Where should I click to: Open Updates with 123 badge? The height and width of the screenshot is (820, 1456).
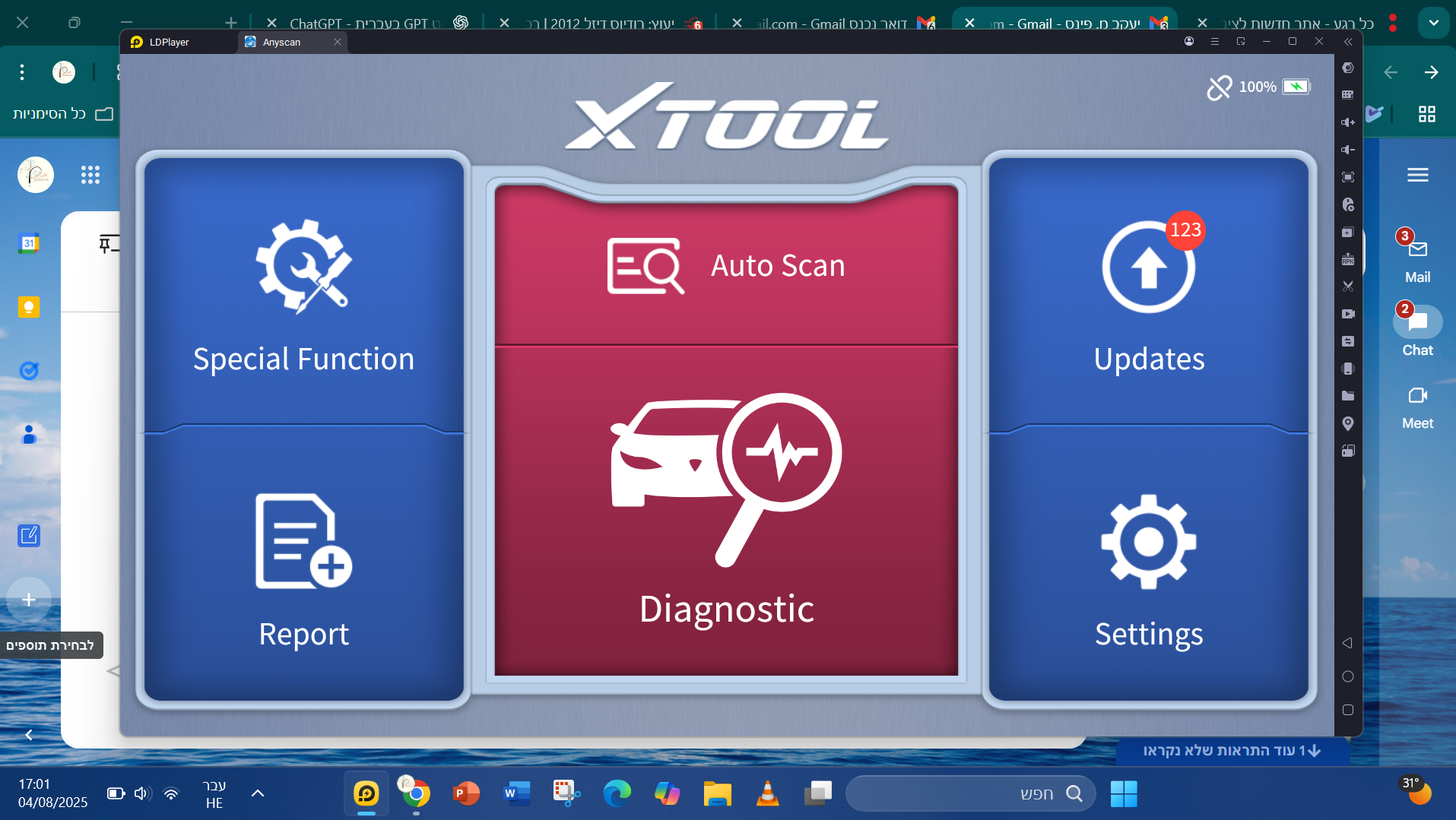pyautogui.click(x=1148, y=296)
